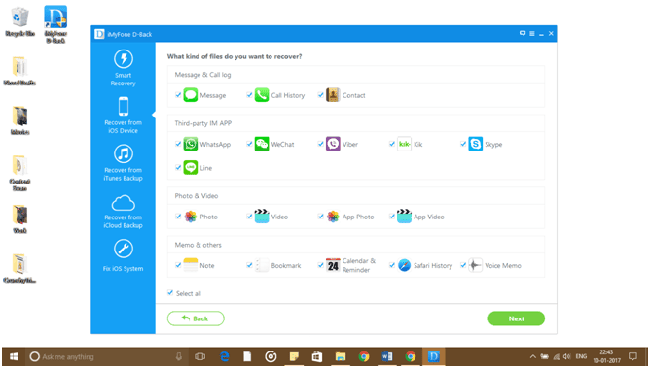Image resolution: width=650 pixels, height=368 pixels.
Task: Open the Recycle Bin desktop icon
Action: pos(20,22)
